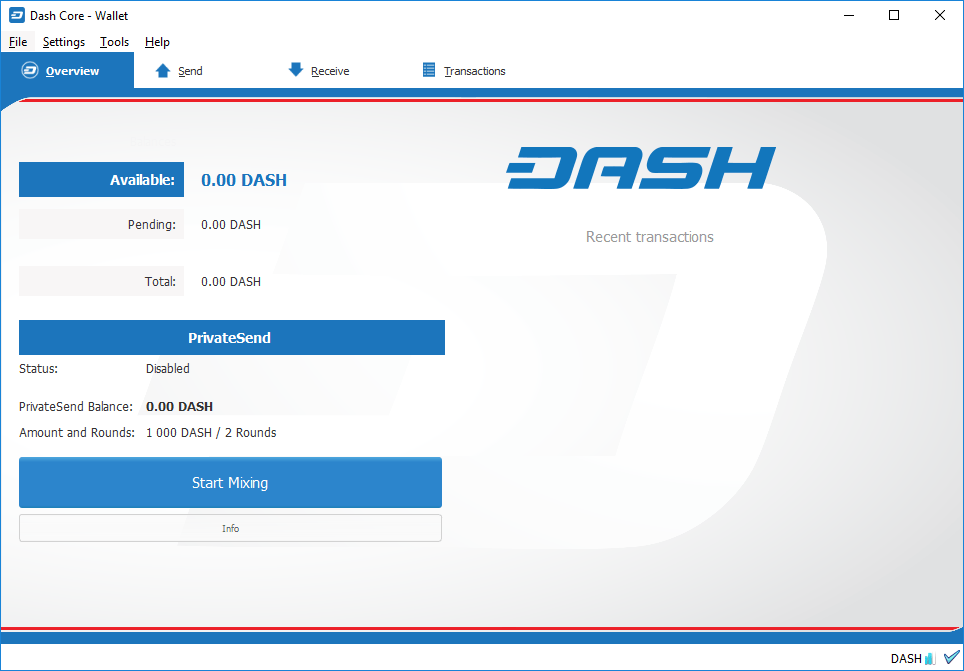Select the Receive tab
Viewport: 964px width, 671px height.
pos(331,70)
